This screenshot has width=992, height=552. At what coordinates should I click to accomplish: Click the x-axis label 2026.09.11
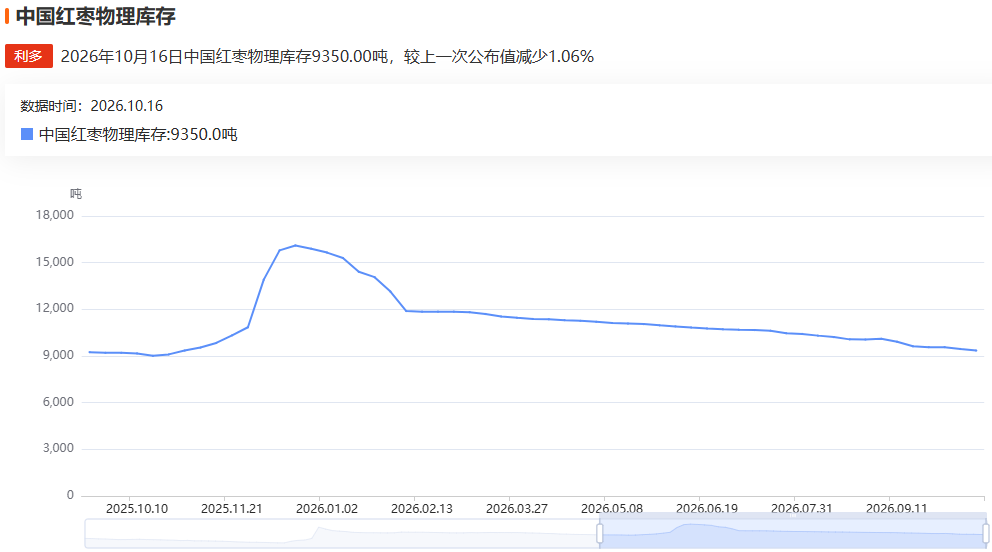click(x=896, y=508)
